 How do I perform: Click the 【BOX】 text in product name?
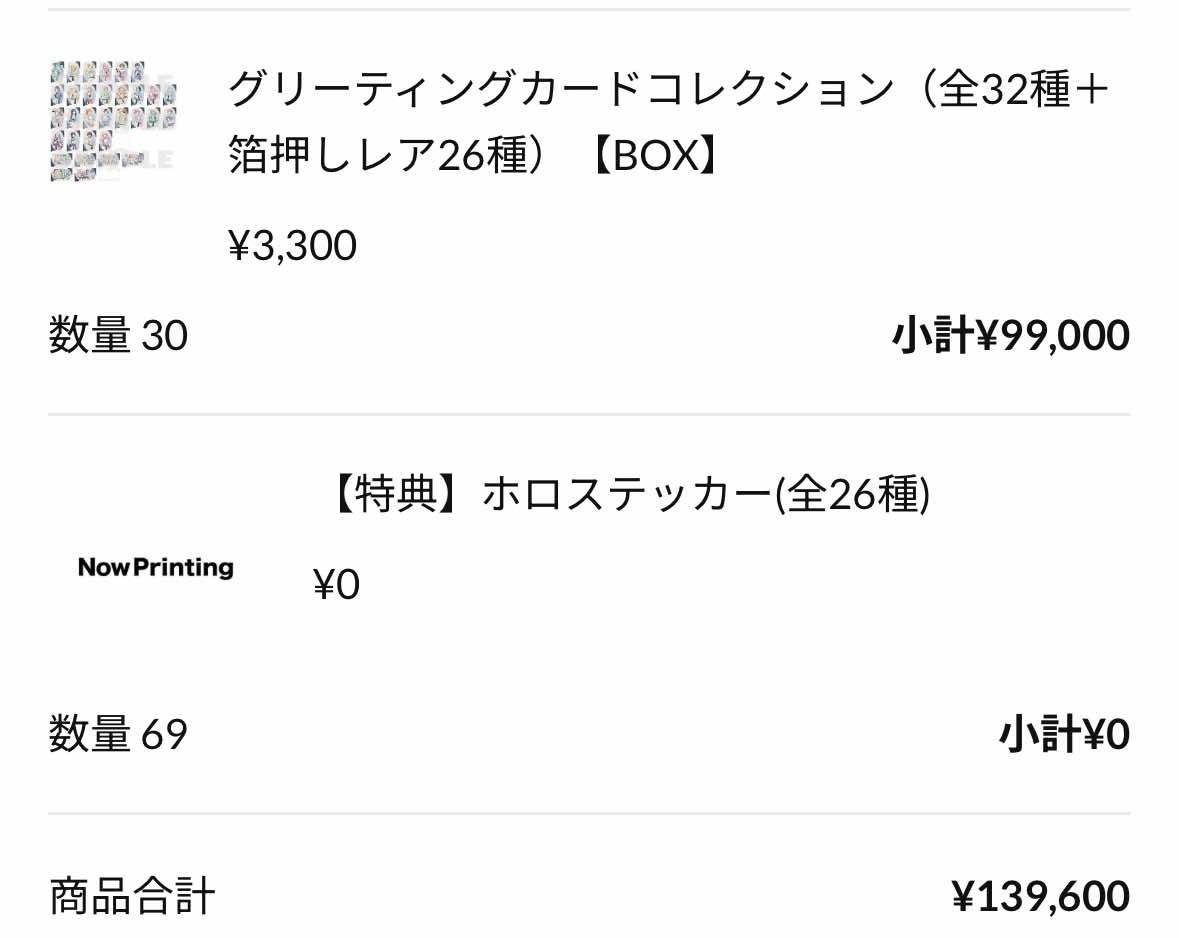(x=655, y=155)
